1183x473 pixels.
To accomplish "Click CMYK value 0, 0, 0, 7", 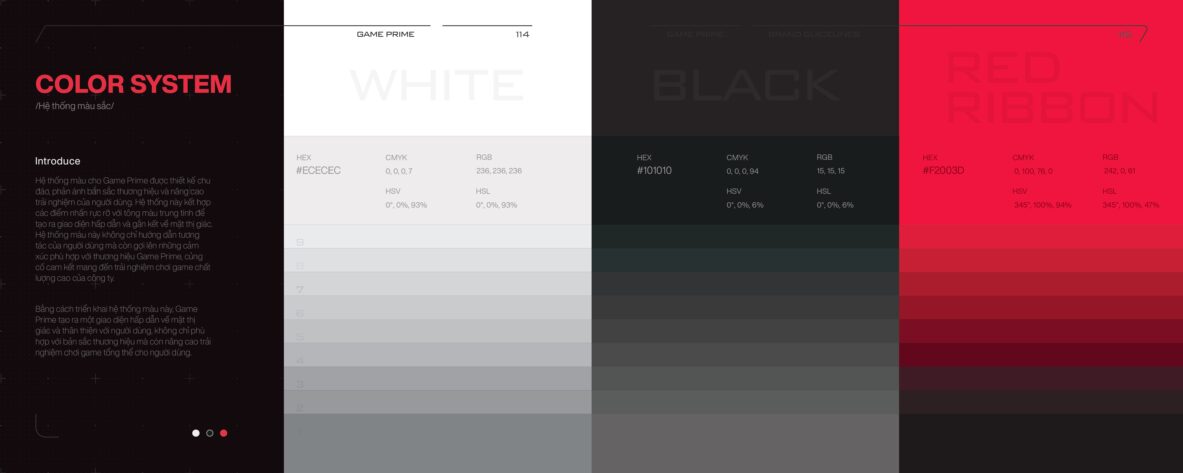I will pos(399,171).
